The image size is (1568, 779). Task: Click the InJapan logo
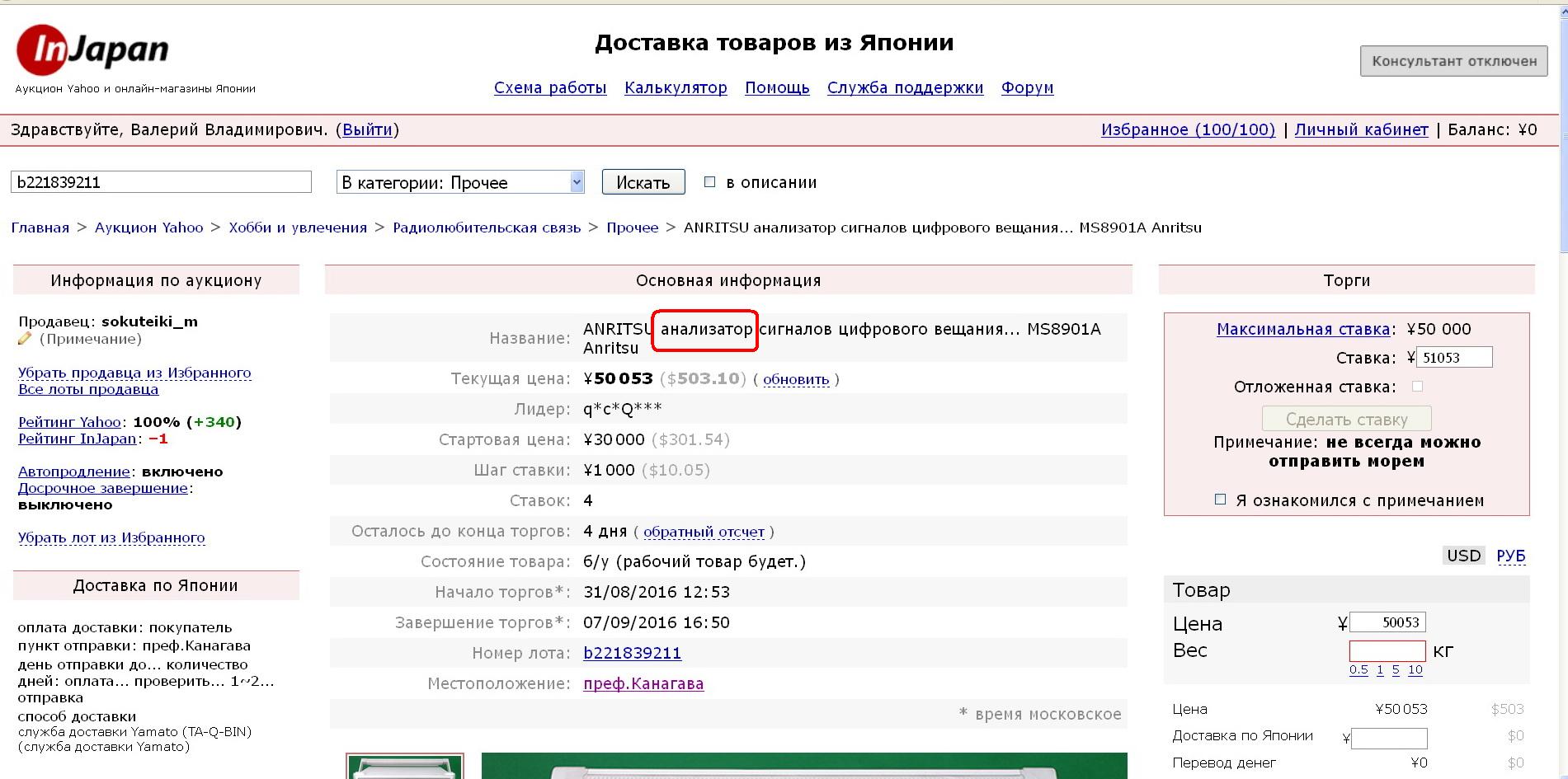click(x=92, y=50)
